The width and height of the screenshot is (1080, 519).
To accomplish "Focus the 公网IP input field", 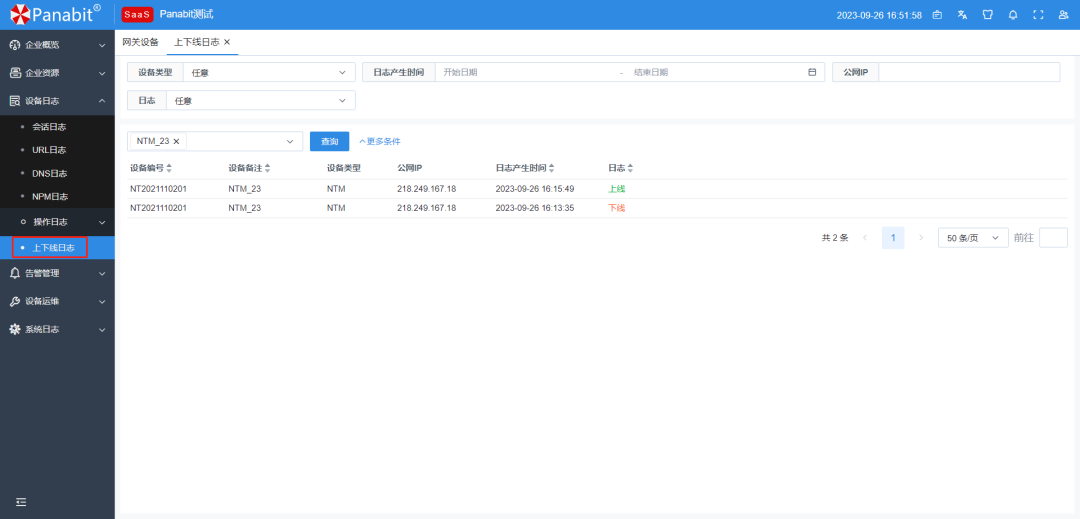I will pyautogui.click(x=969, y=72).
